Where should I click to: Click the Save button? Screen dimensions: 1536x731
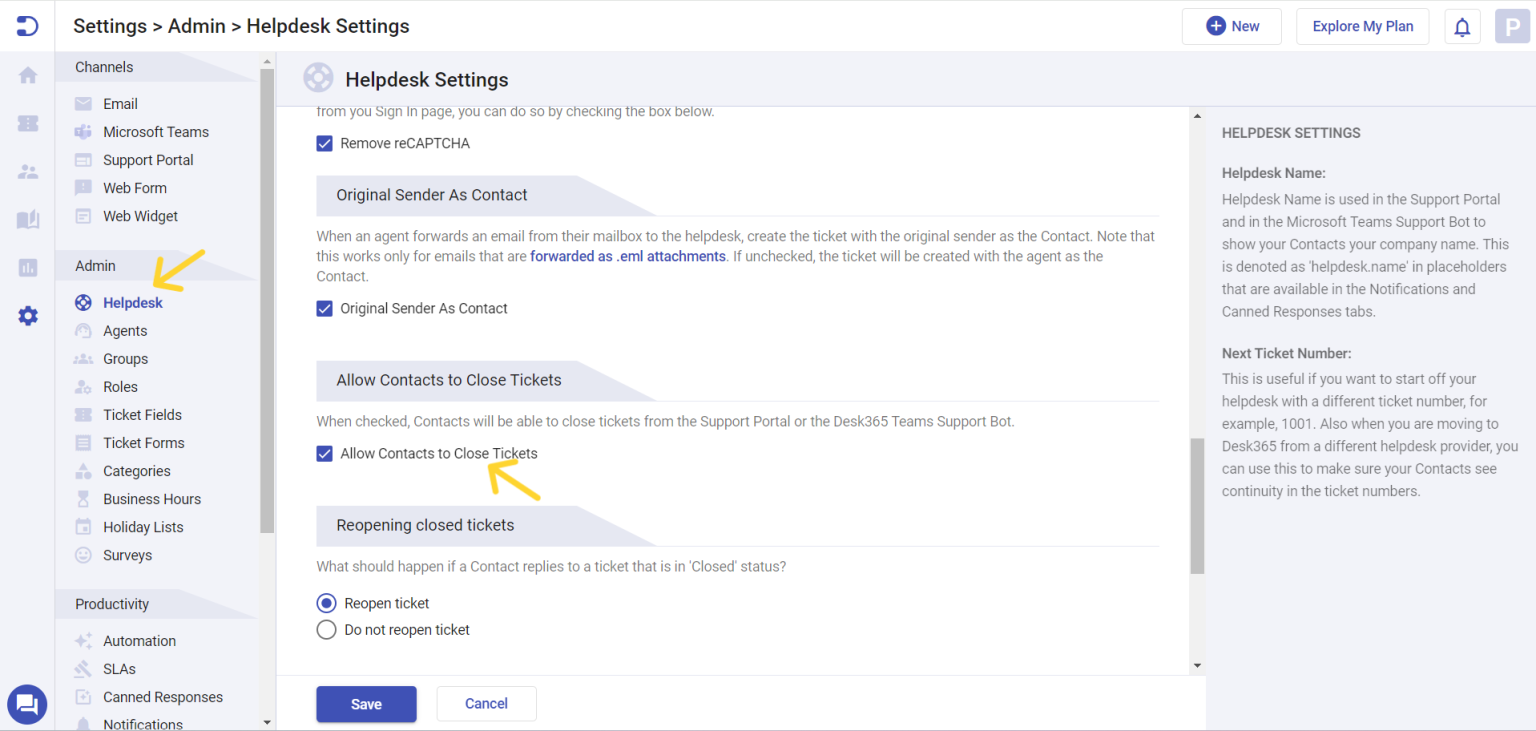(366, 703)
